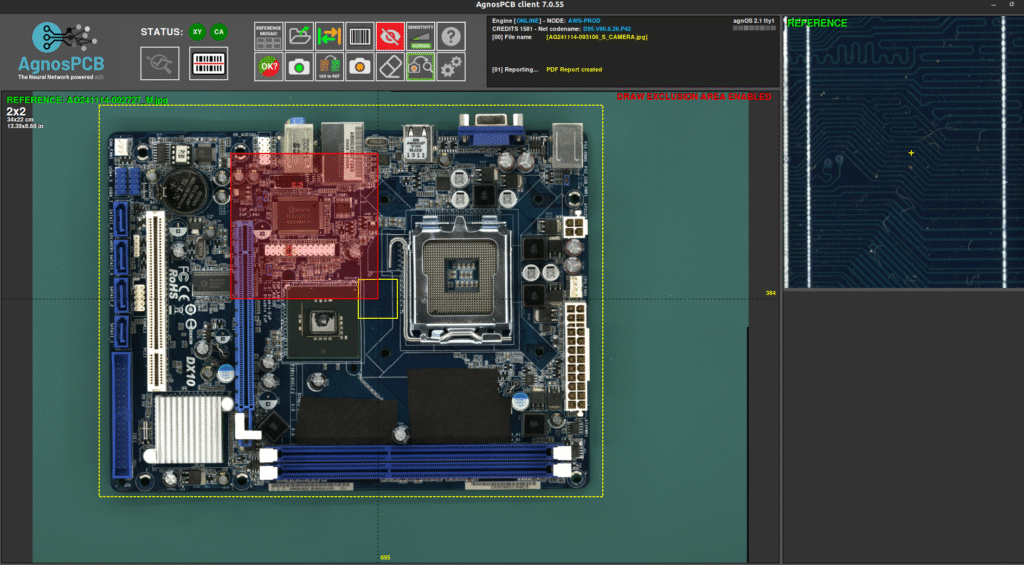The height and width of the screenshot is (565, 1024).
Task: Click the green and red OK? icon
Action: 269,67
